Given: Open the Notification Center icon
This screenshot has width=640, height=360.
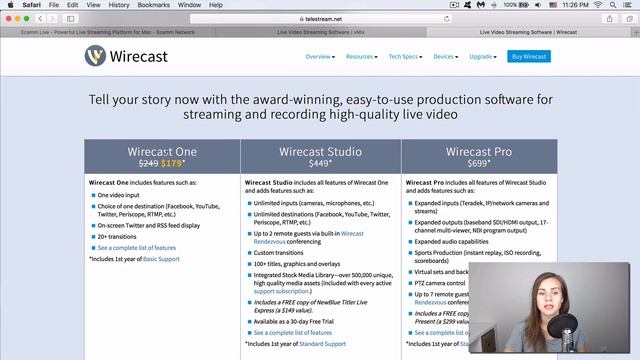Looking at the screenshot, I should pos(628,5).
